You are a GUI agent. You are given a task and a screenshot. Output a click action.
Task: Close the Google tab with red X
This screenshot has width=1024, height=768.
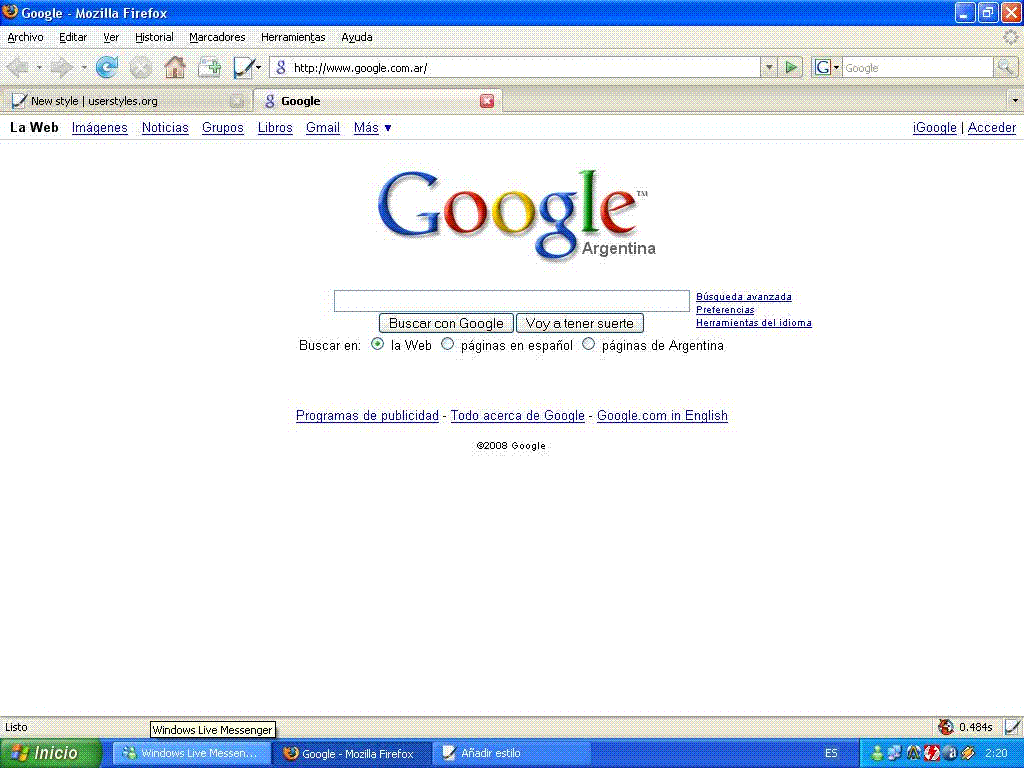click(487, 101)
